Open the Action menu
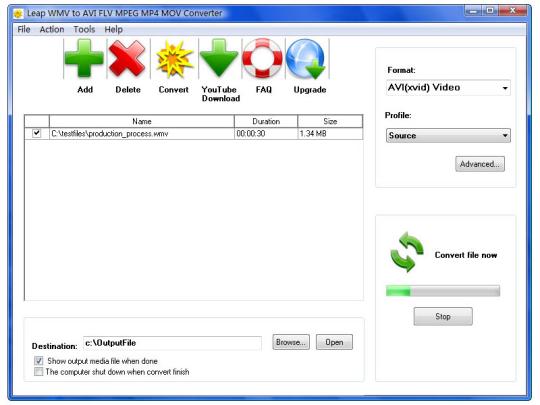 point(52,29)
